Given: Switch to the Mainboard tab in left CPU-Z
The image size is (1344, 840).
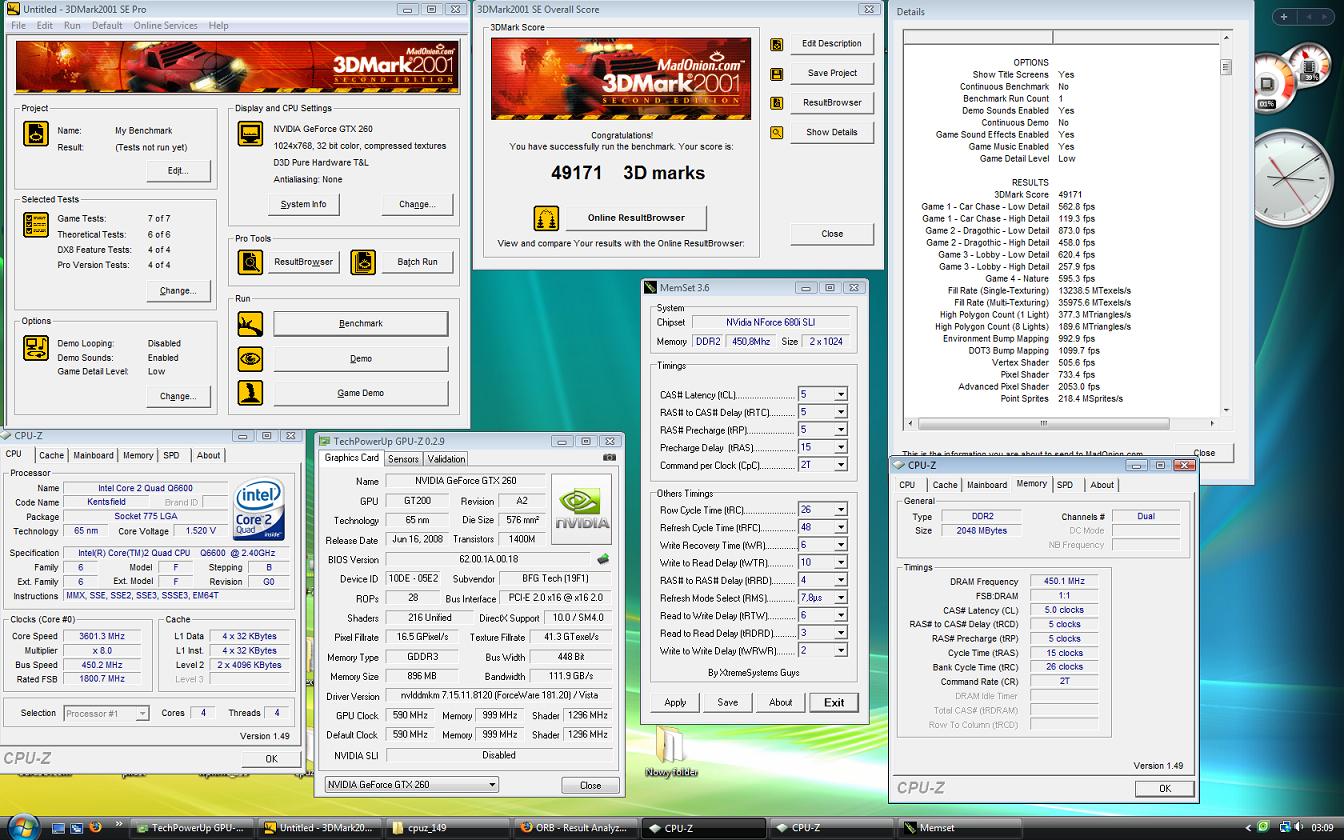Looking at the screenshot, I should pos(93,455).
